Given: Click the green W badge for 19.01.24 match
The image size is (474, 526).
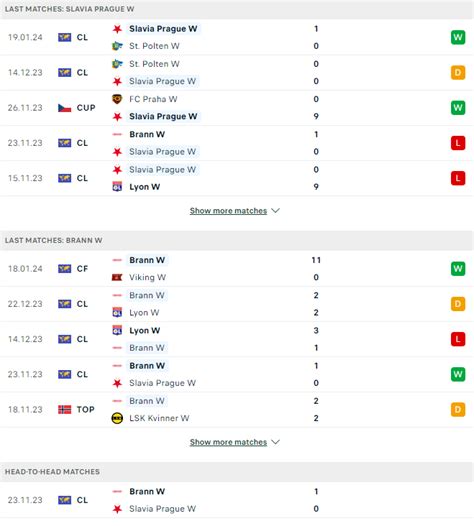Looking at the screenshot, I should [458, 37].
